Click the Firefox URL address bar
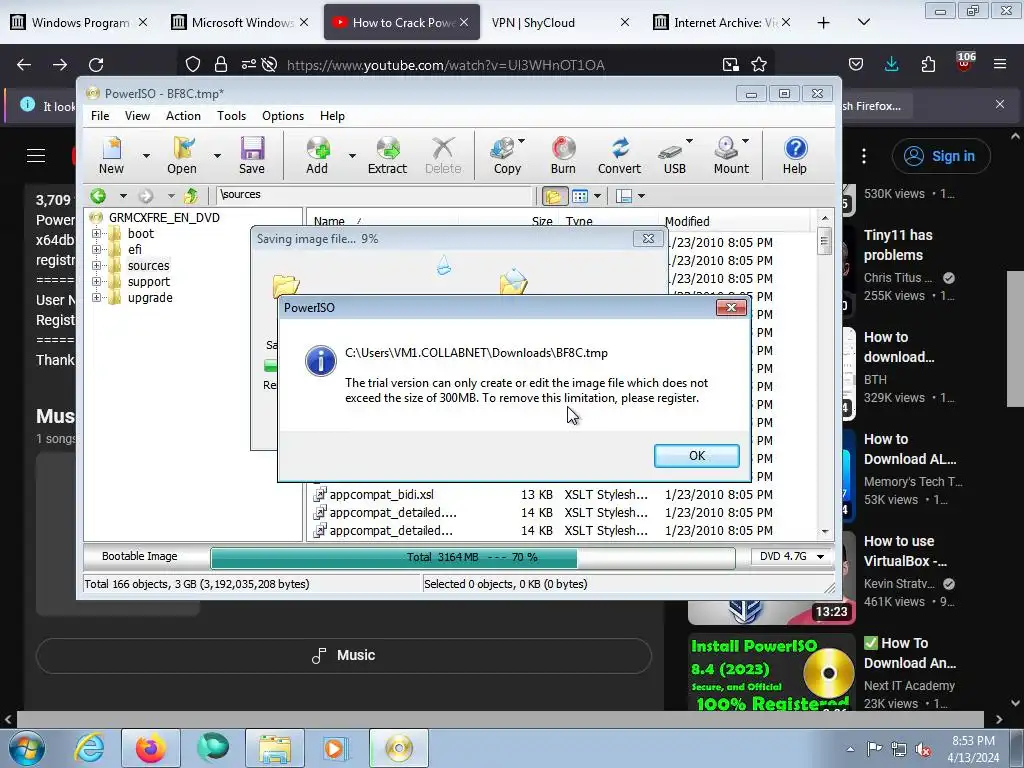Image resolution: width=1024 pixels, height=768 pixels. 445,65
